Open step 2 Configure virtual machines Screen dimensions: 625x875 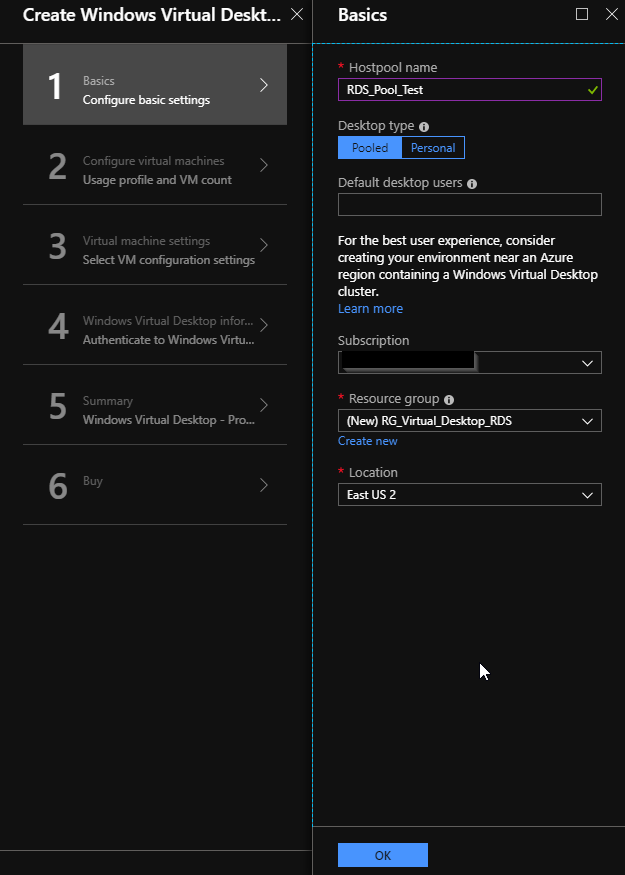coord(155,165)
